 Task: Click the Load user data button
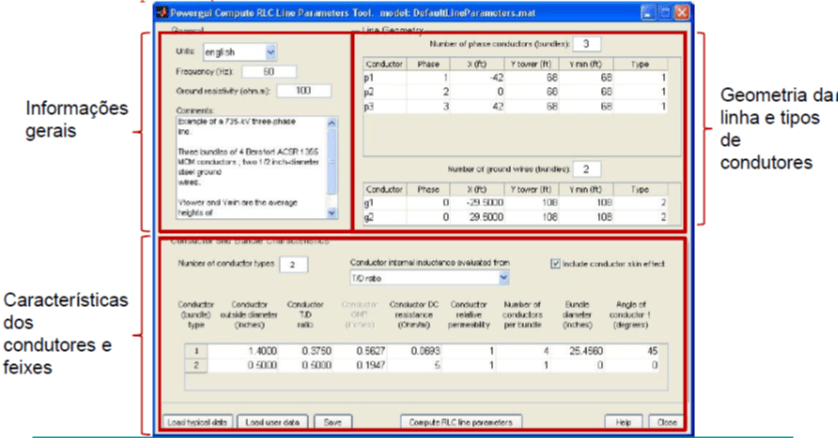point(274,421)
